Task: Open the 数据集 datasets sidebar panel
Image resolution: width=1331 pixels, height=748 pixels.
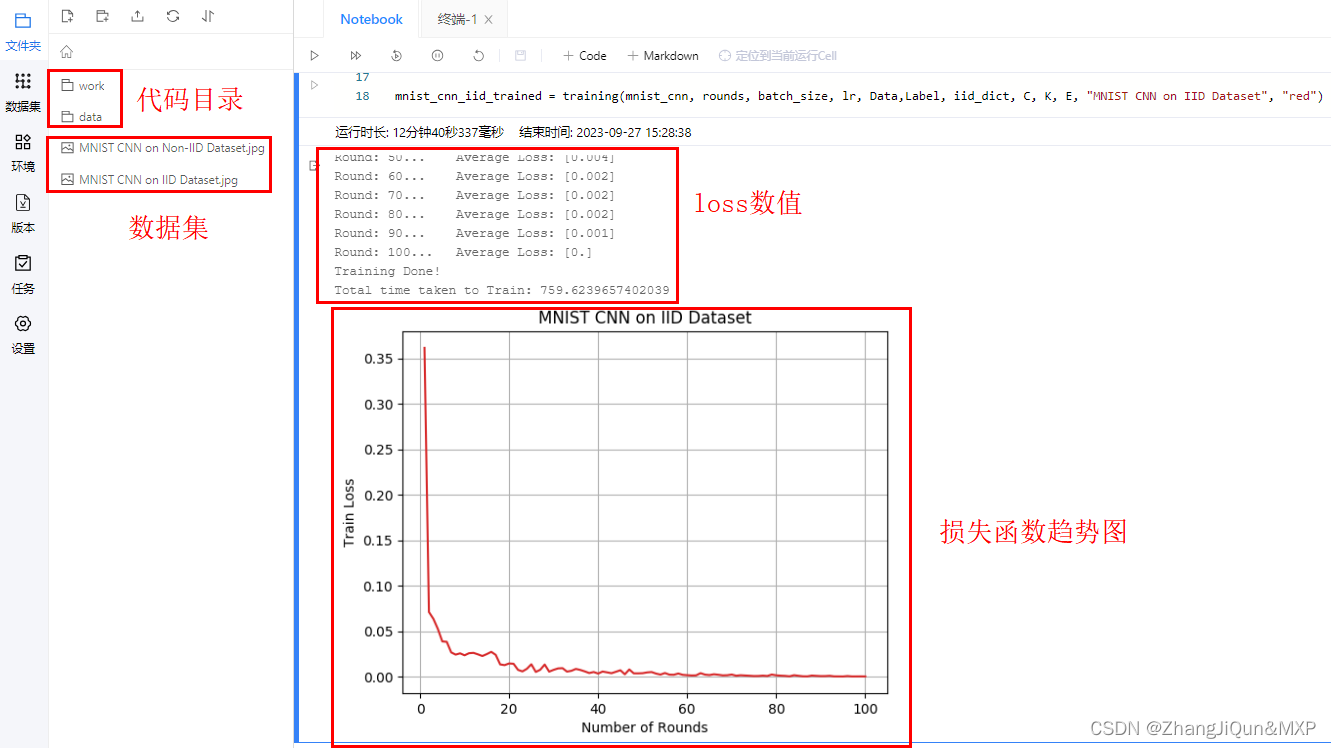Action: click(x=23, y=91)
